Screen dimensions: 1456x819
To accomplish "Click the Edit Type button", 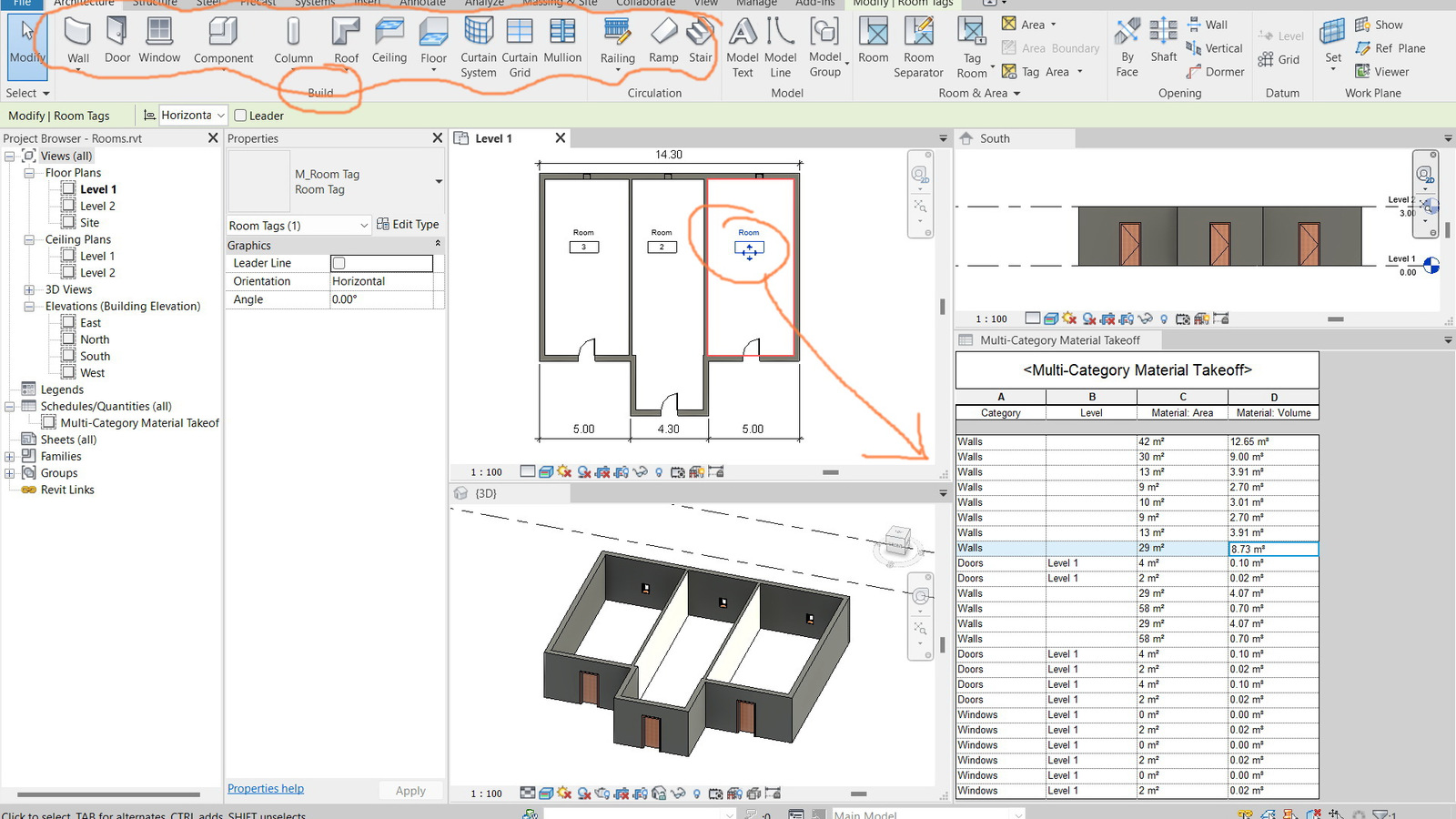I will [x=408, y=225].
